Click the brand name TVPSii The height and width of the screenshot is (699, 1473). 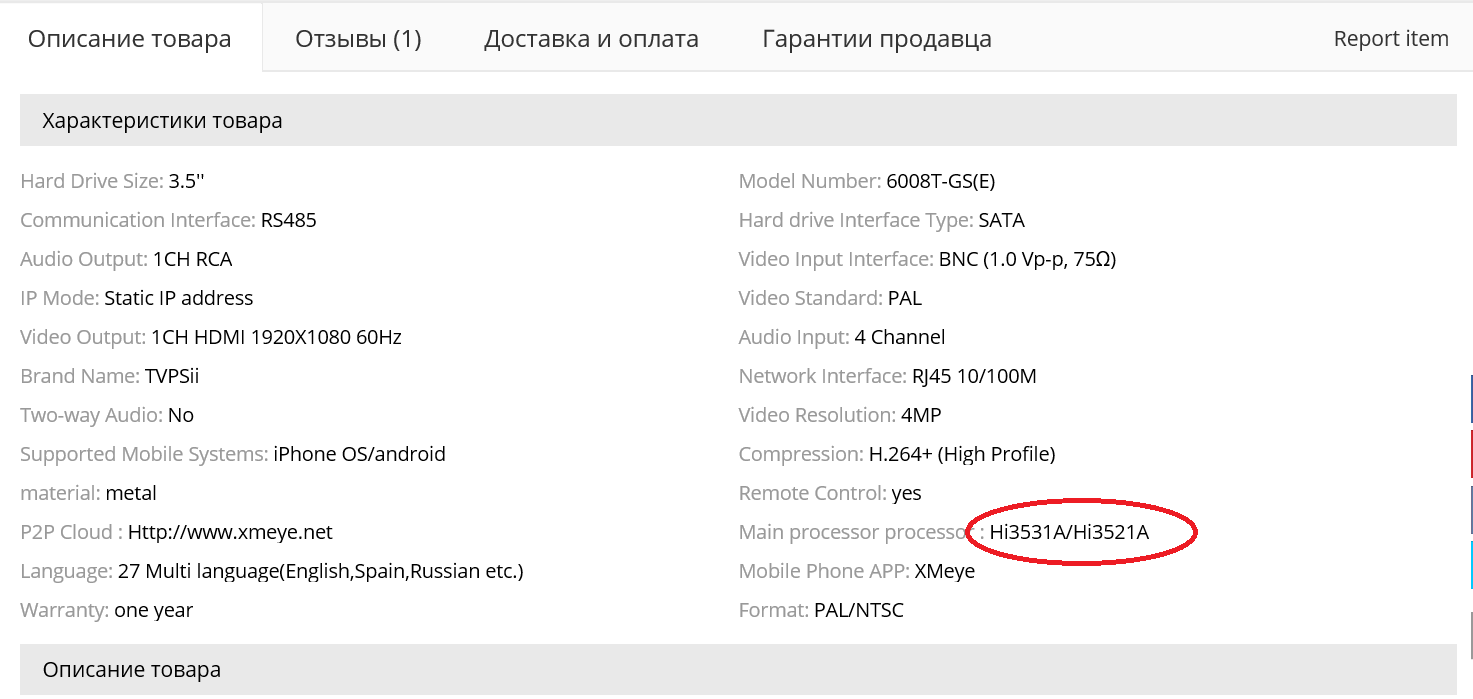pyautogui.click(x=172, y=376)
